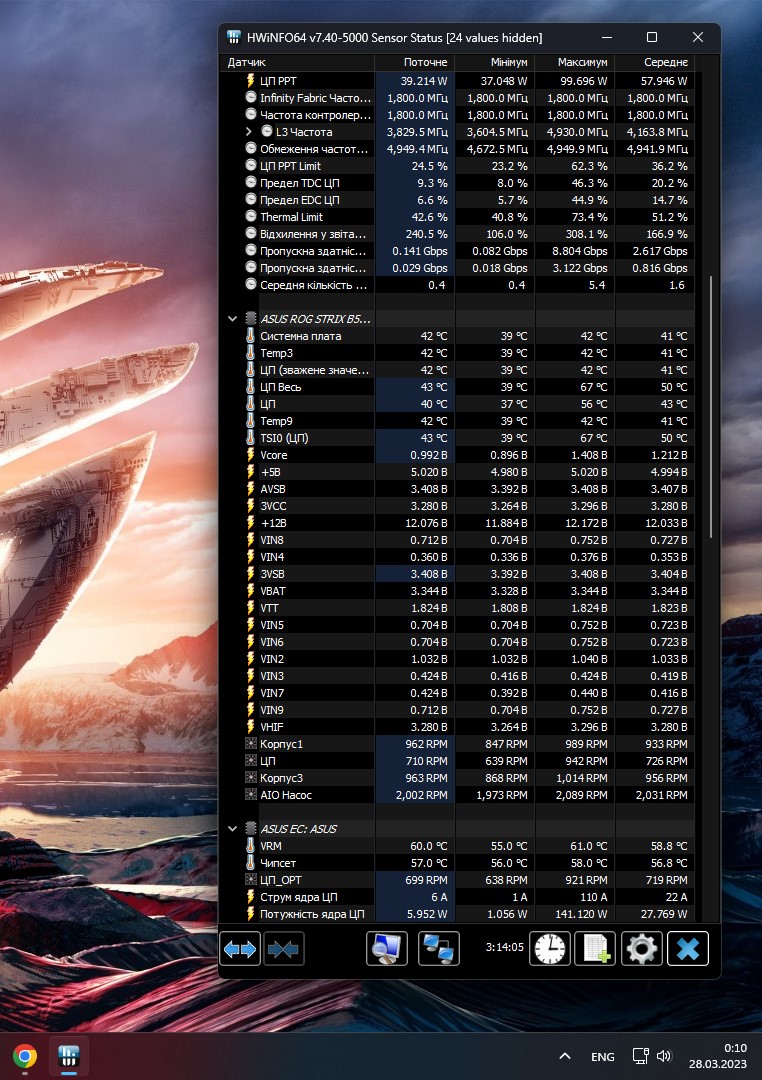
Task: Open Chrome from the taskbar
Action: pyautogui.click(x=25, y=1056)
